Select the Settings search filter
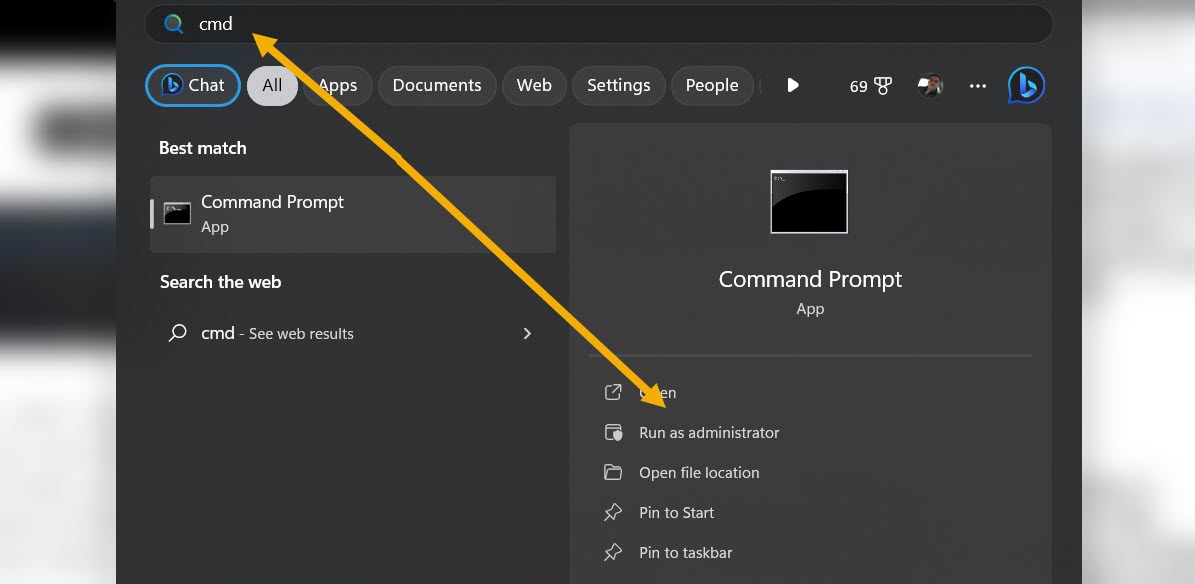Viewport: 1195px width, 584px height. point(618,86)
